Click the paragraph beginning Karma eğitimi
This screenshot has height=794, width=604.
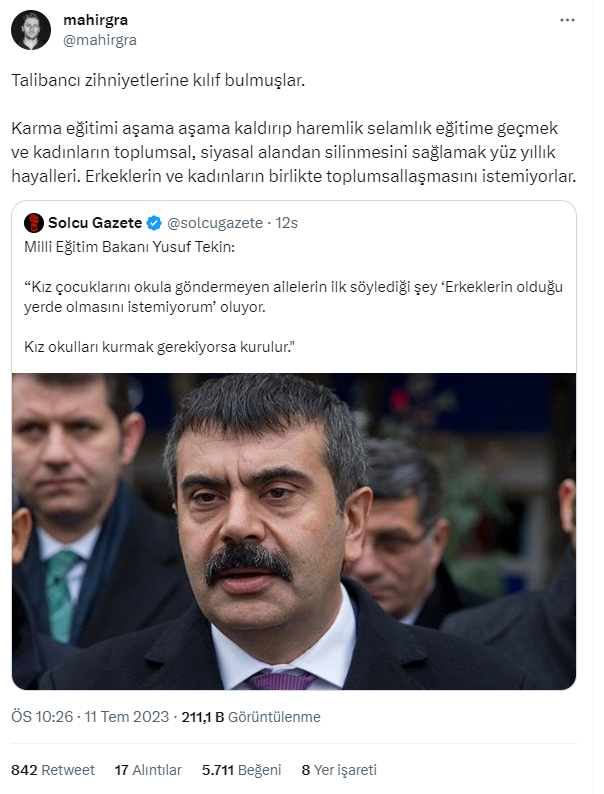click(294, 152)
